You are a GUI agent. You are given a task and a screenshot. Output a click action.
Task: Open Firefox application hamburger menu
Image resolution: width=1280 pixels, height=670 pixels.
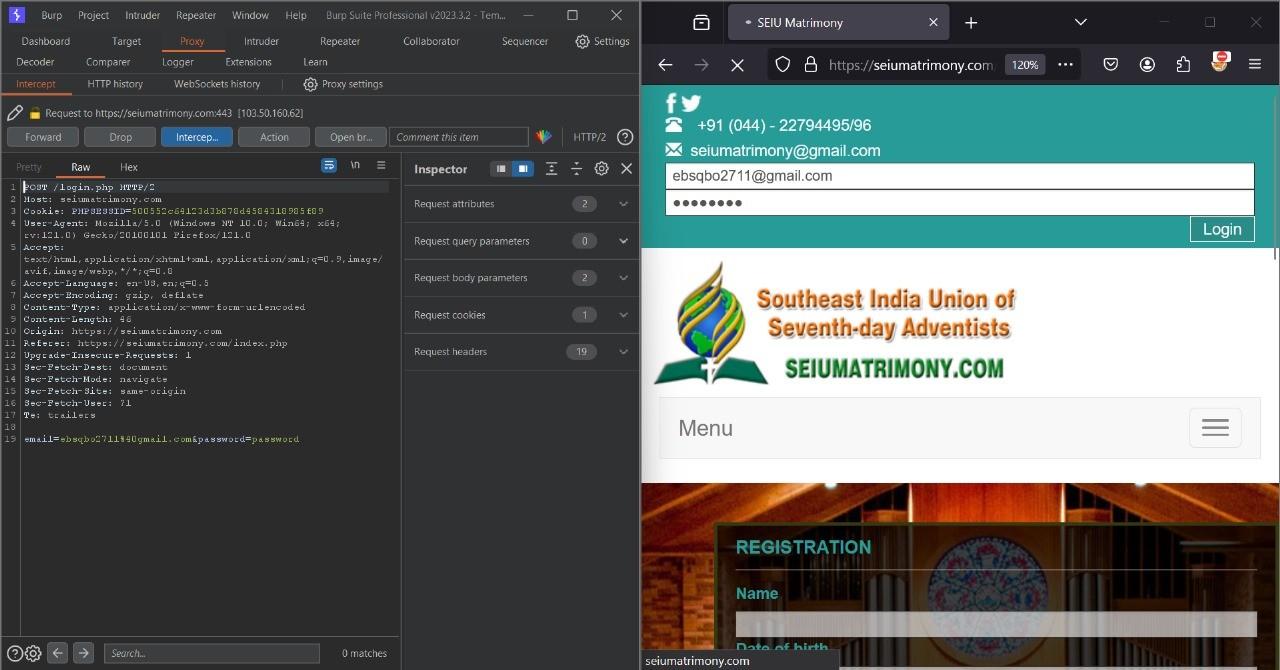[1255, 64]
